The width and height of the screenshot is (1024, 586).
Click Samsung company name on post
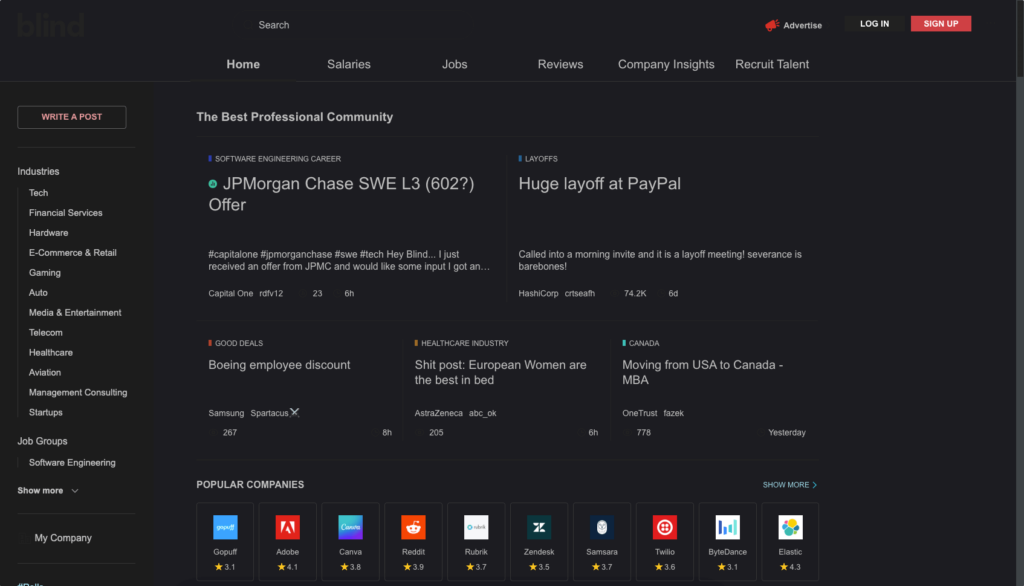pos(226,413)
